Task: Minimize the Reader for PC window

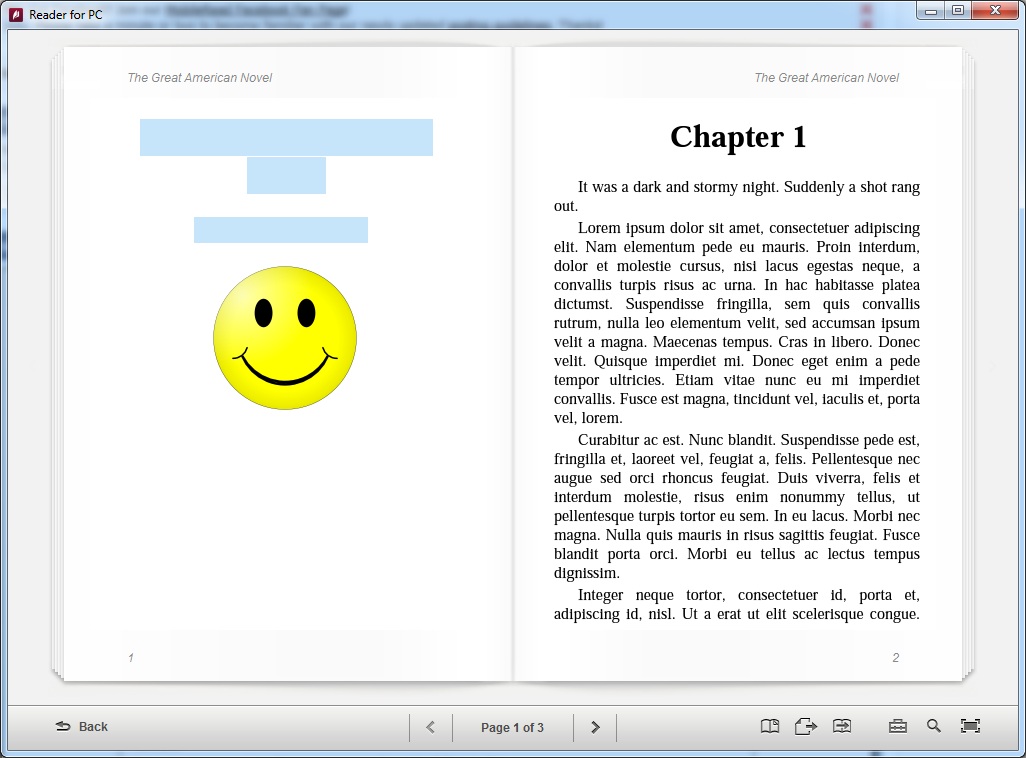Action: (x=931, y=10)
